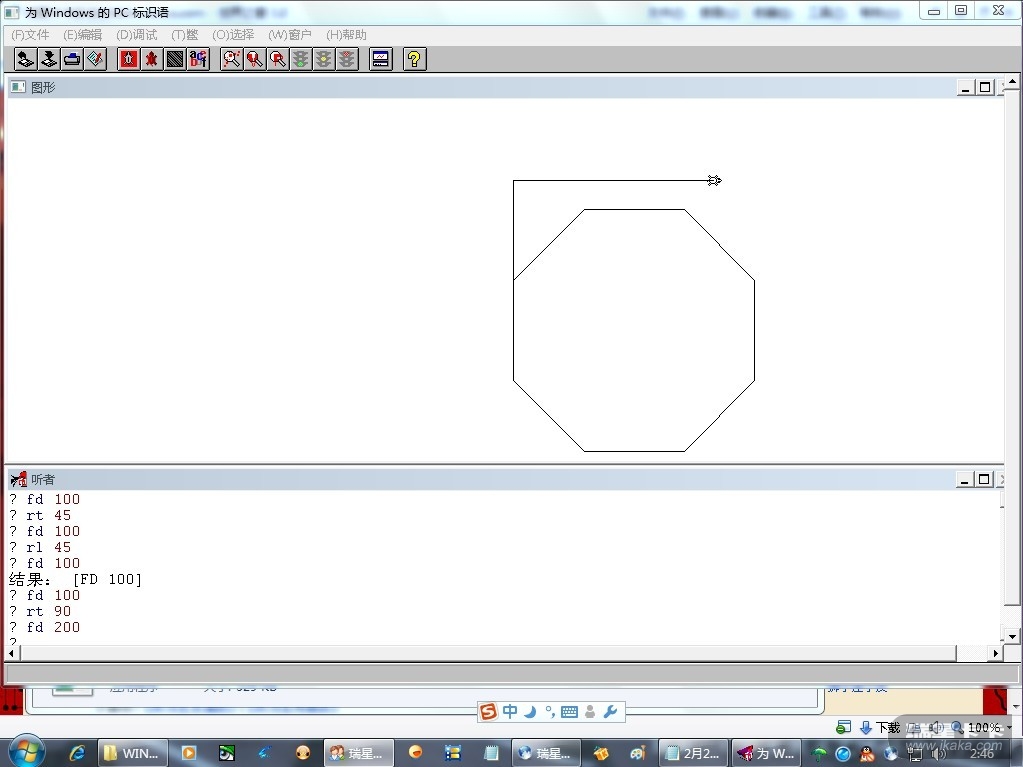1023x767 pixels.
Task: Open the (F)文件 menu
Action: click(30, 35)
